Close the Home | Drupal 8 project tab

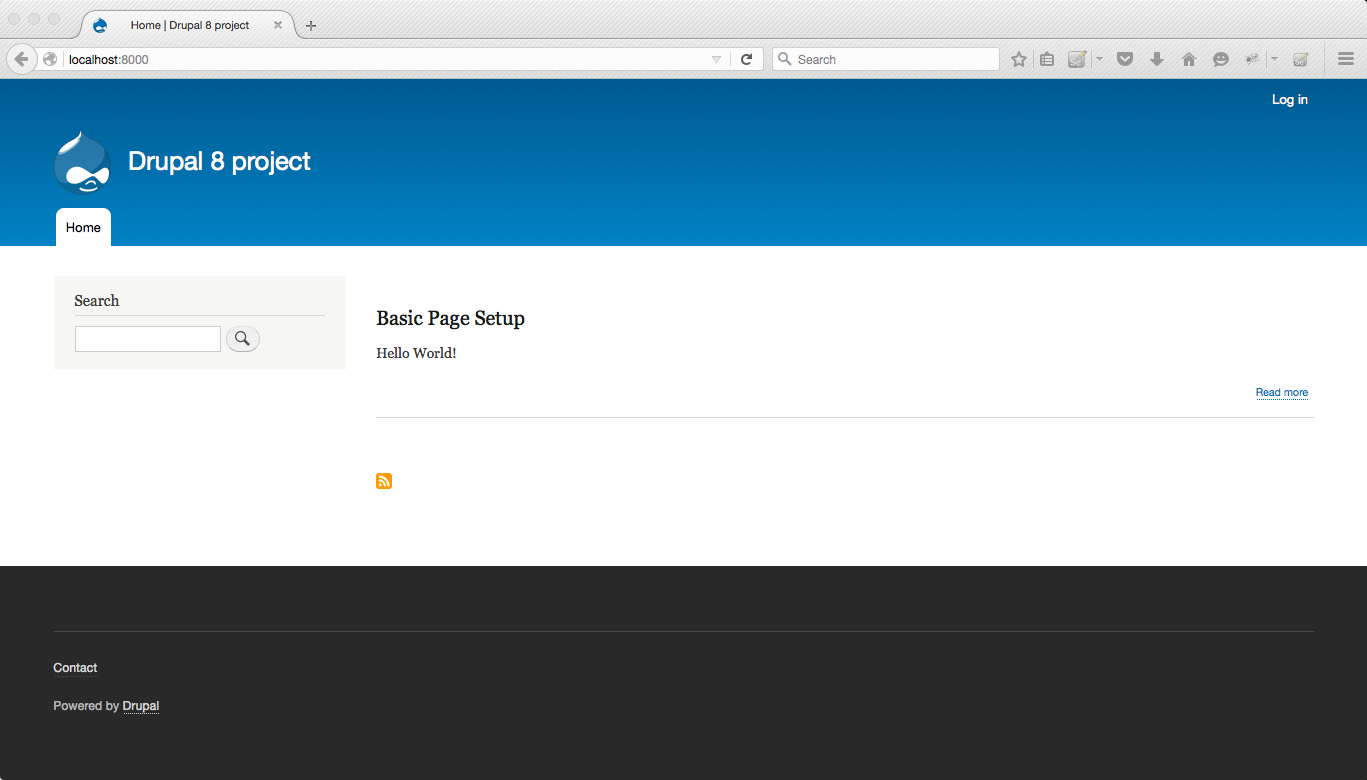pos(278,25)
